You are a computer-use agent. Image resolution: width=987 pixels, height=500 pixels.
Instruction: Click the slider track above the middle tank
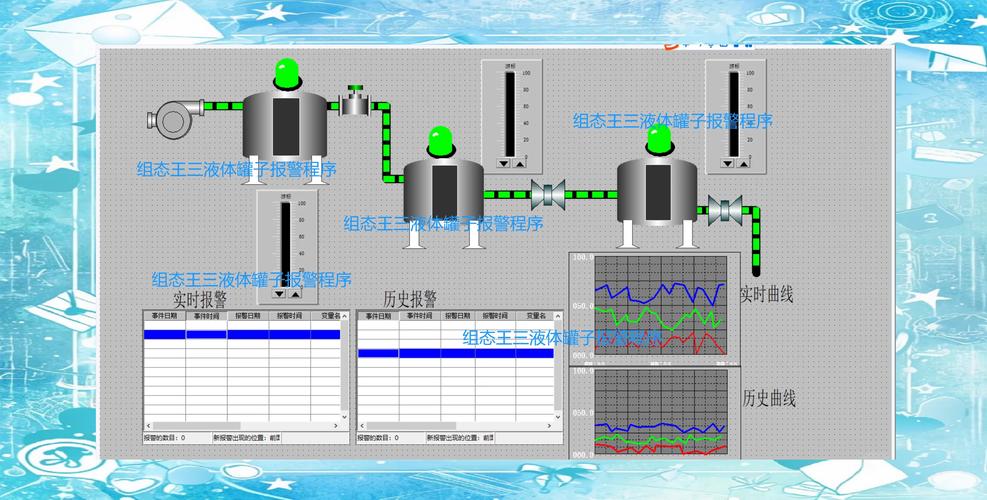pyautogui.click(x=510, y=114)
